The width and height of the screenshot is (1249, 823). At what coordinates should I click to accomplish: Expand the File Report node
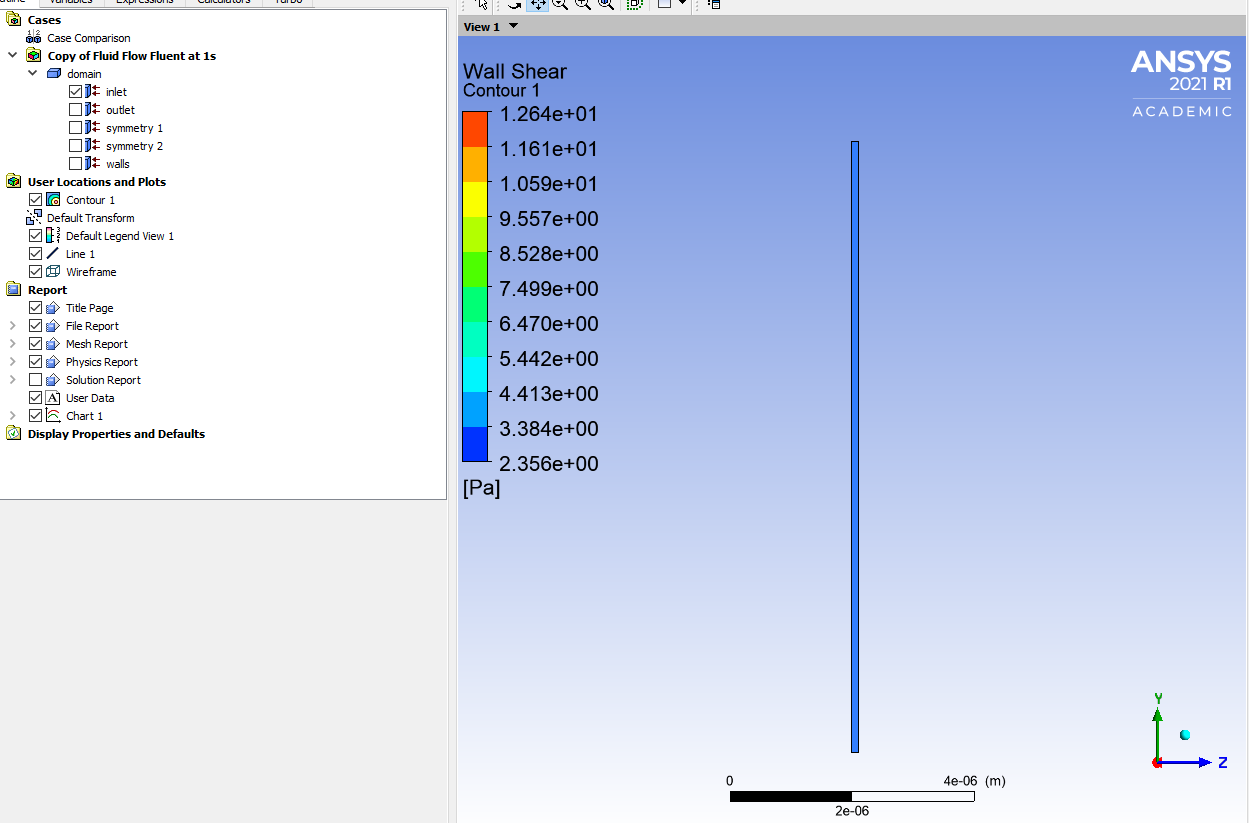tap(12, 326)
